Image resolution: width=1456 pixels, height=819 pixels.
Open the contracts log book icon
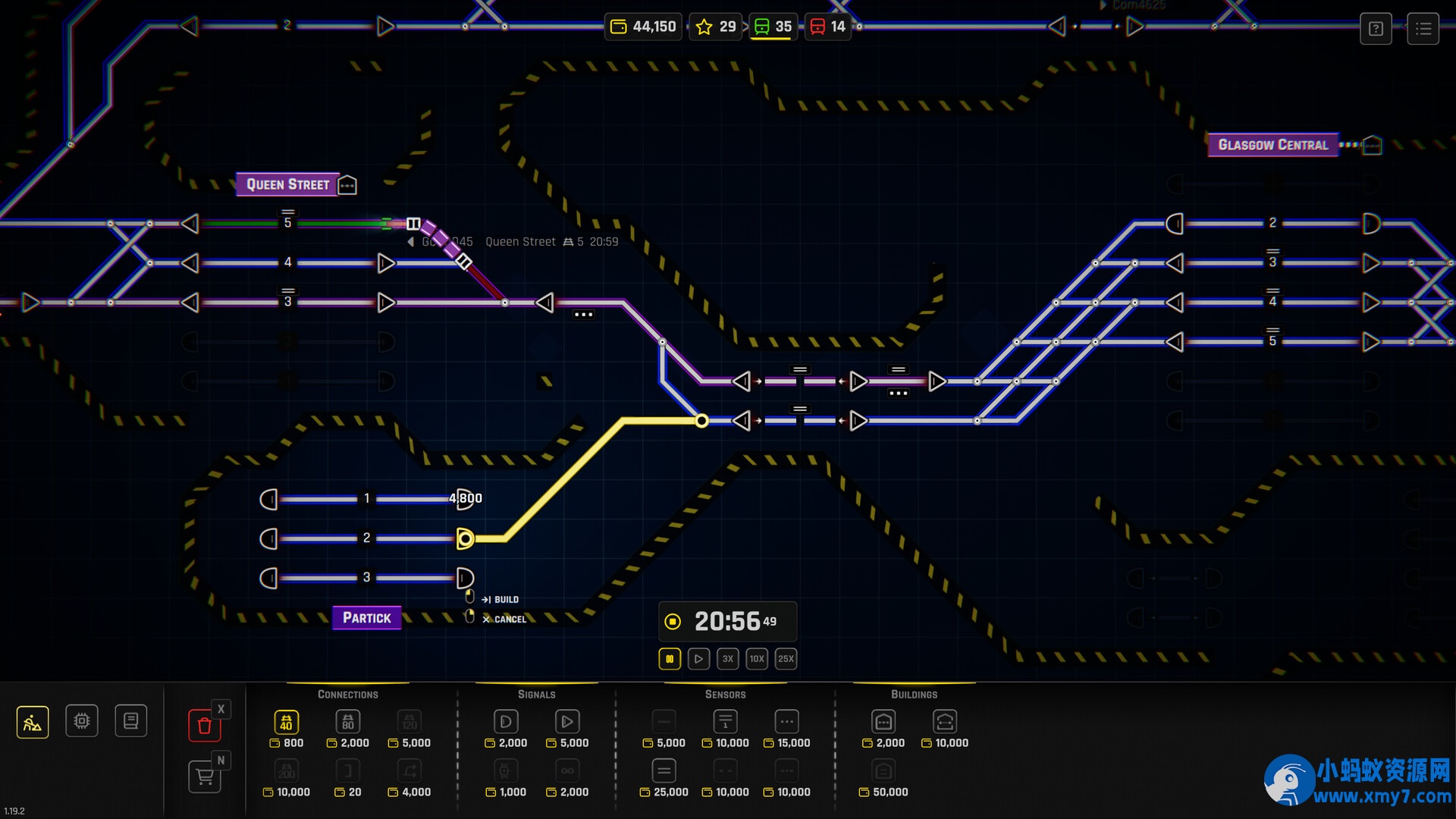coord(130,721)
